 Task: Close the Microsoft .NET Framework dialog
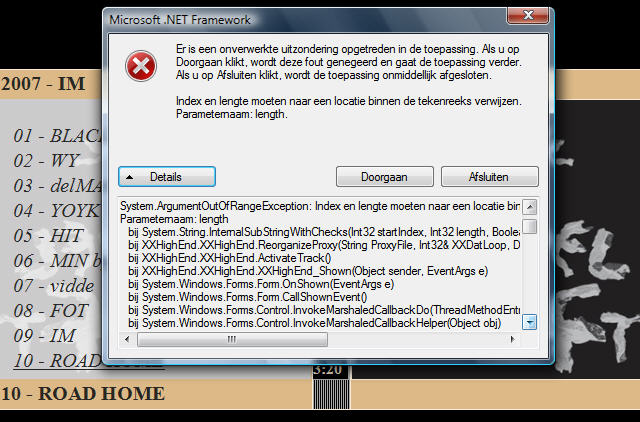[x=528, y=16]
